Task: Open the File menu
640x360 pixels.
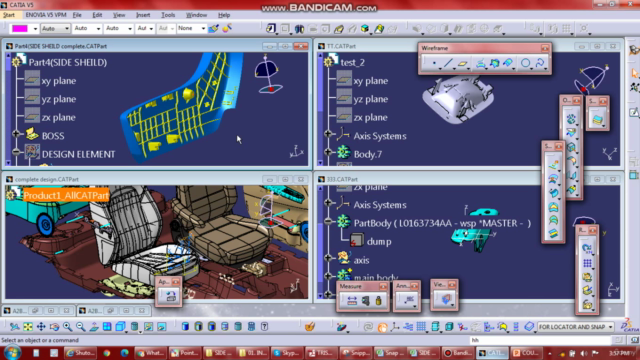Action: click(x=77, y=15)
